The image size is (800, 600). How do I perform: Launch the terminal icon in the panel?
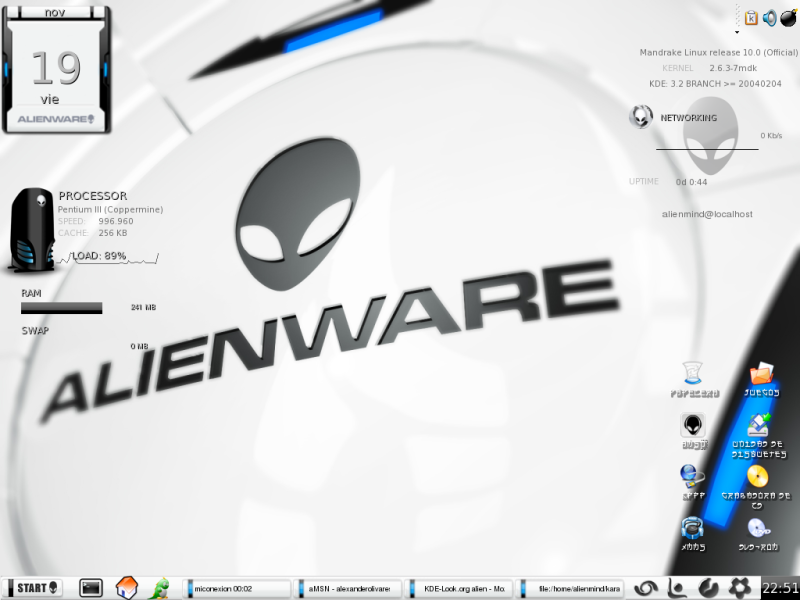91,588
